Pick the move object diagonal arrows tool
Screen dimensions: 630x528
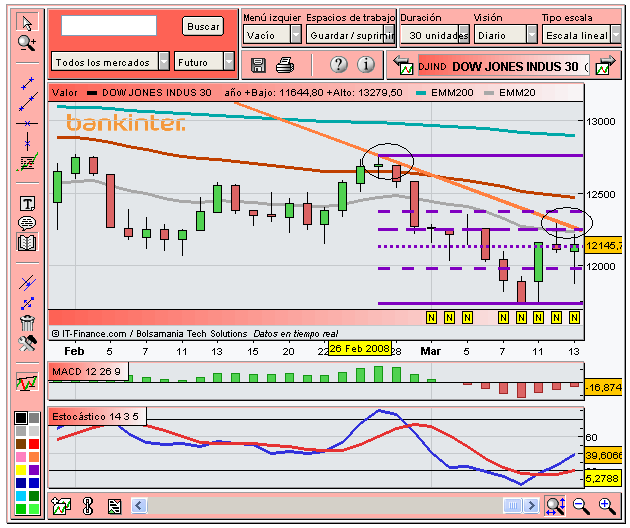point(27,303)
